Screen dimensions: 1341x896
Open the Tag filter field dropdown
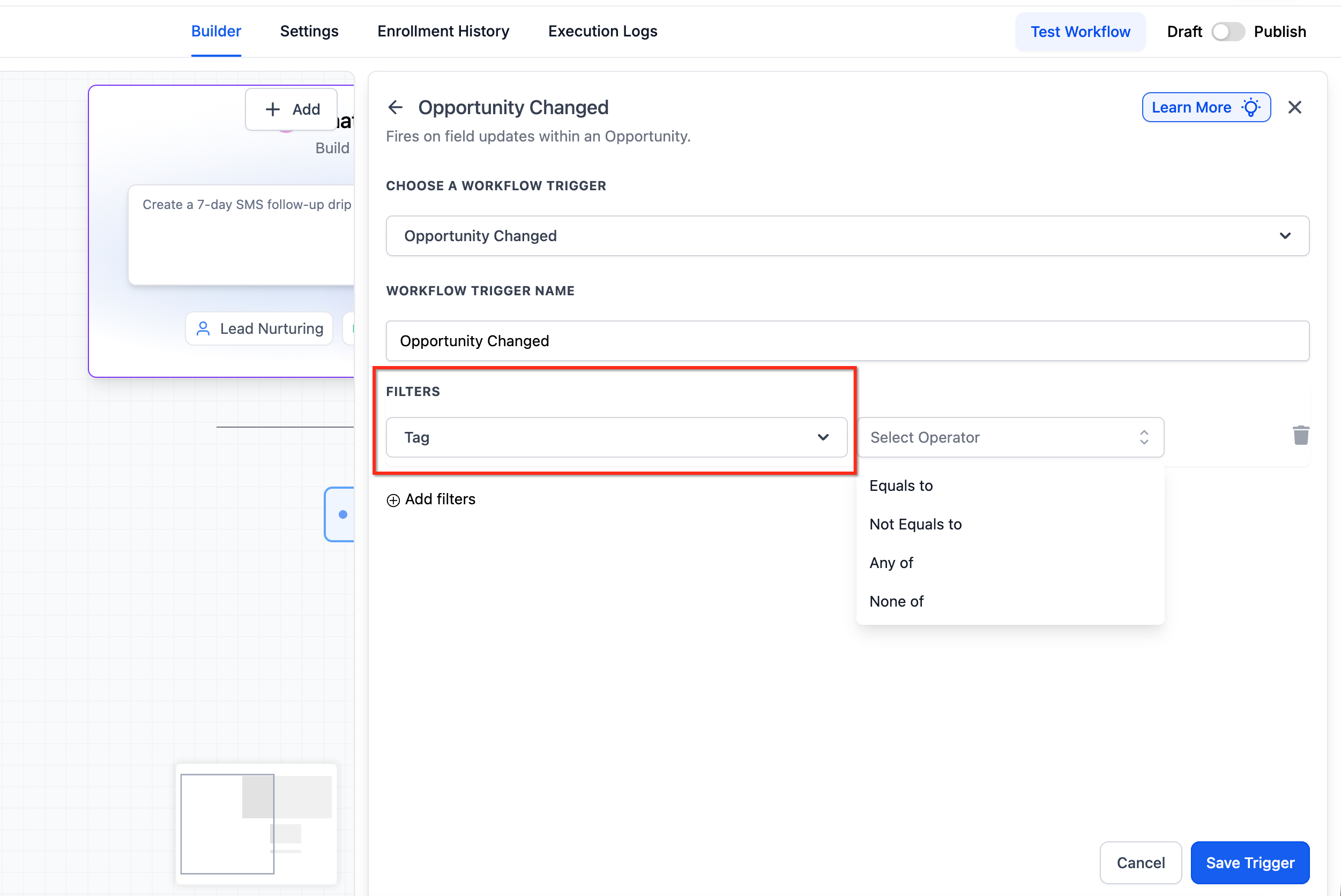click(616, 437)
